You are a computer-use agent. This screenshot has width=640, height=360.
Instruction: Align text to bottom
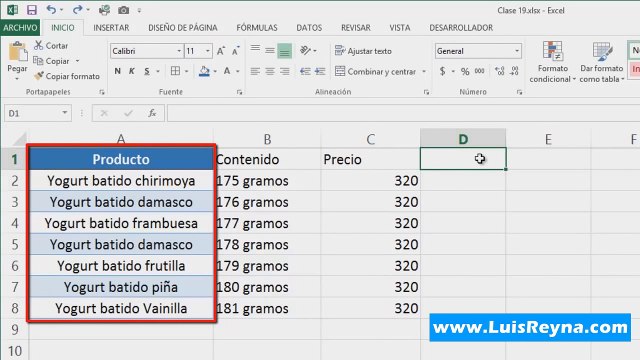284,51
